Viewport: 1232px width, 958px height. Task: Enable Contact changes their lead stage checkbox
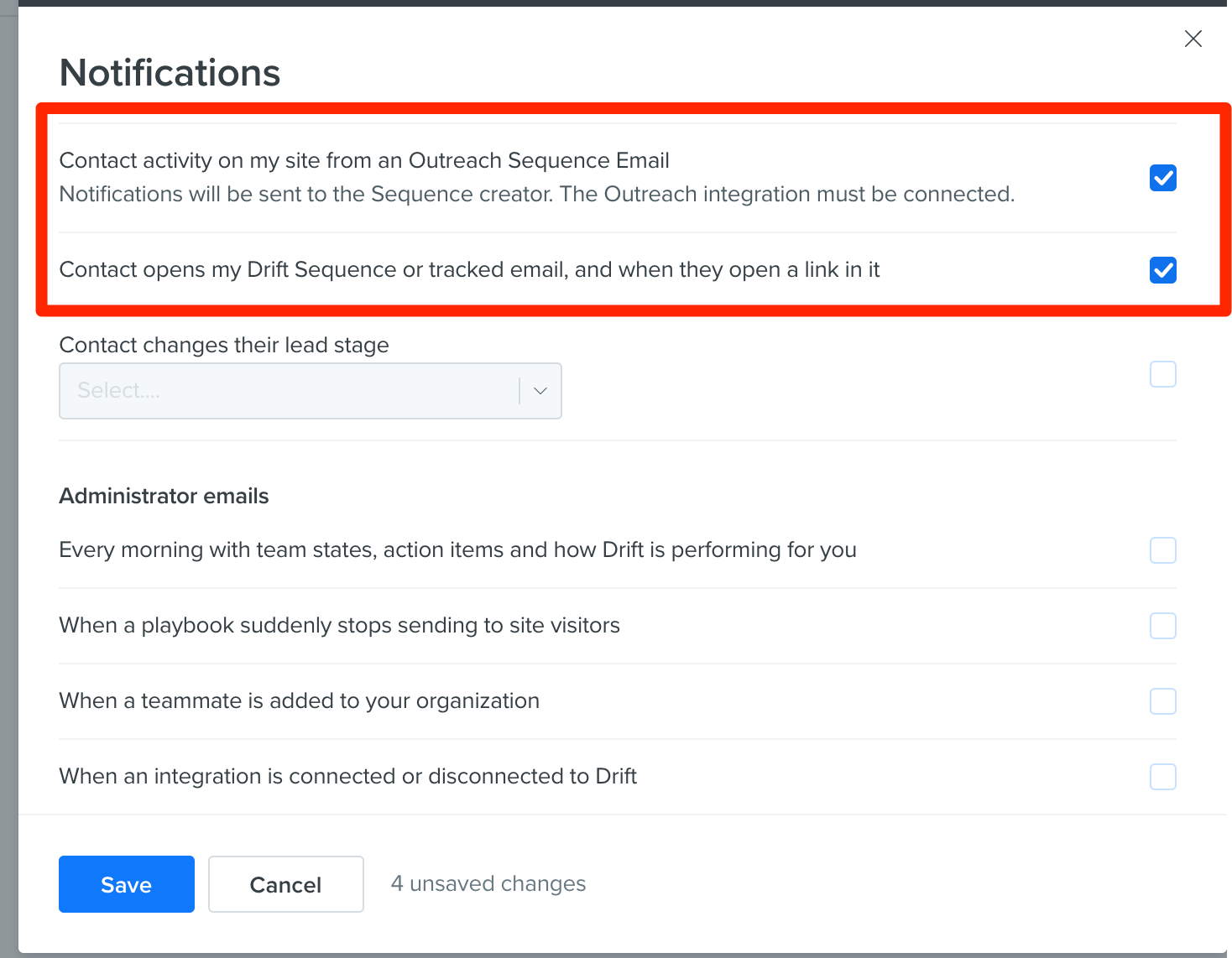click(1162, 374)
